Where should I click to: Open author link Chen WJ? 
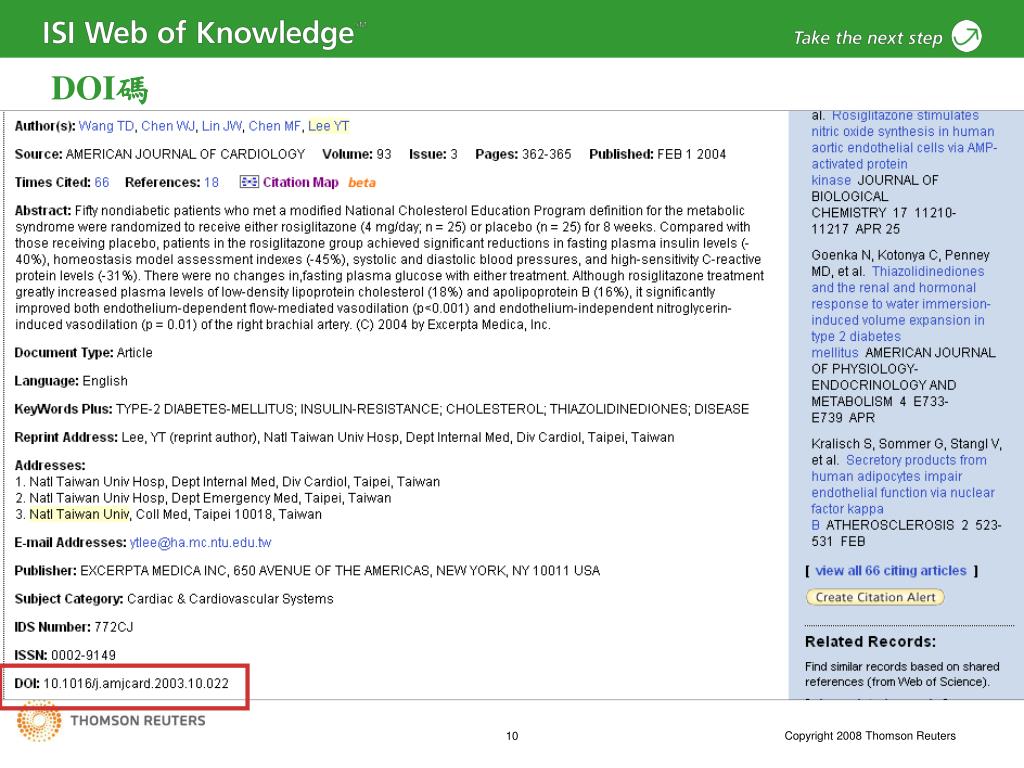[x=168, y=126]
